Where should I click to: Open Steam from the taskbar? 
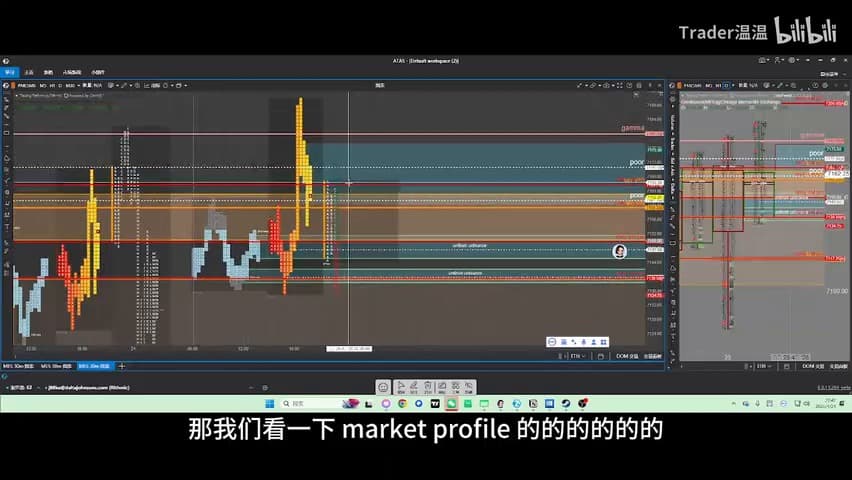tap(565, 403)
